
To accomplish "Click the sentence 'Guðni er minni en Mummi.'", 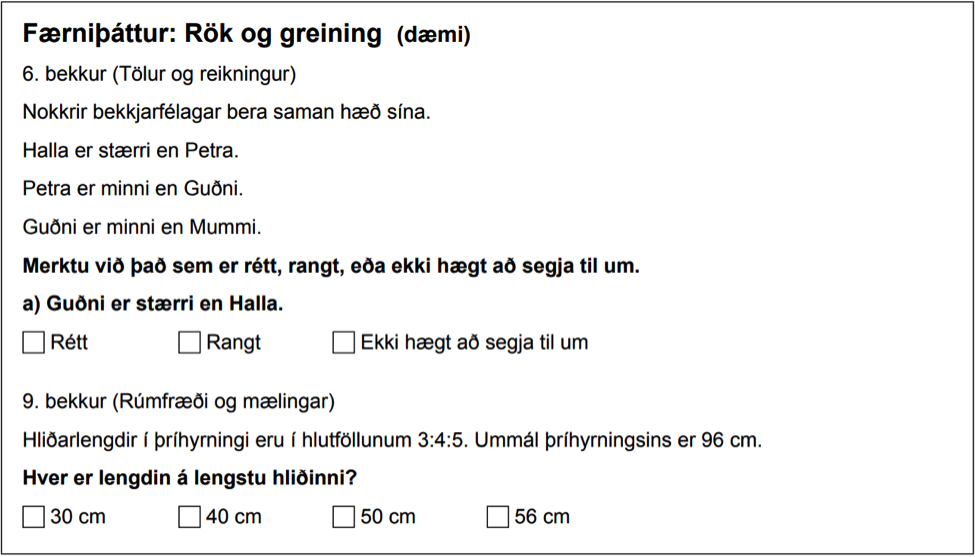I will [x=142, y=227].
